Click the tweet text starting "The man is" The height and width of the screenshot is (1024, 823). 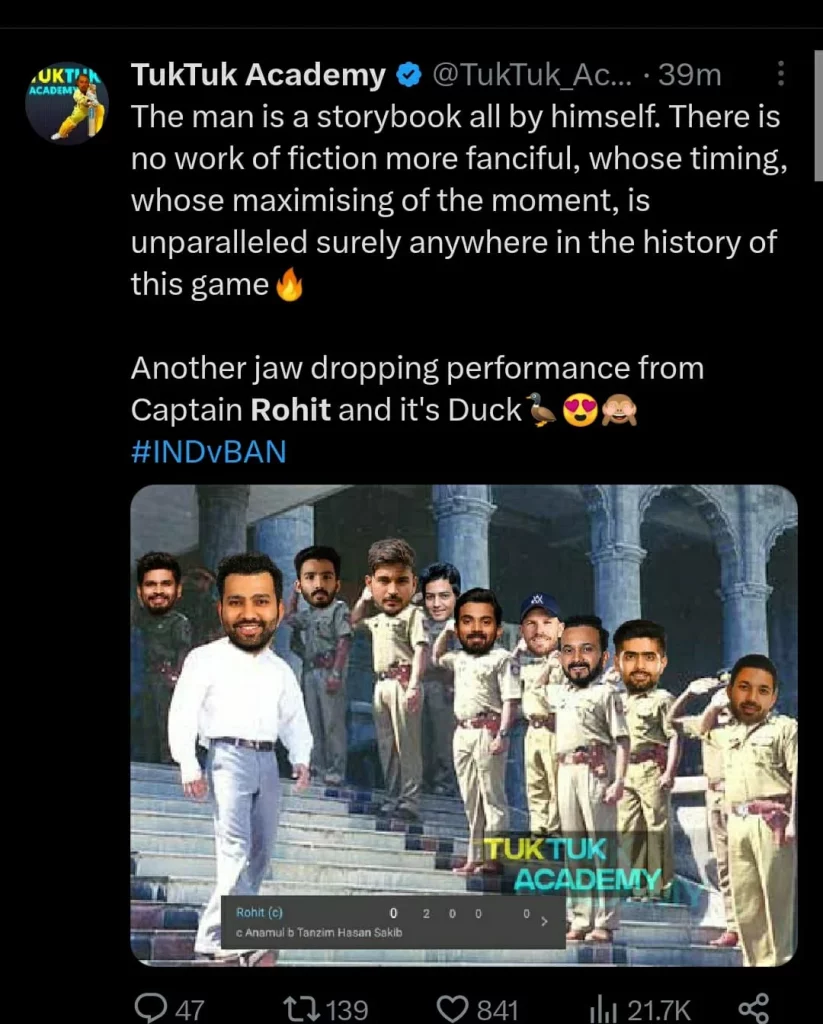point(459,200)
